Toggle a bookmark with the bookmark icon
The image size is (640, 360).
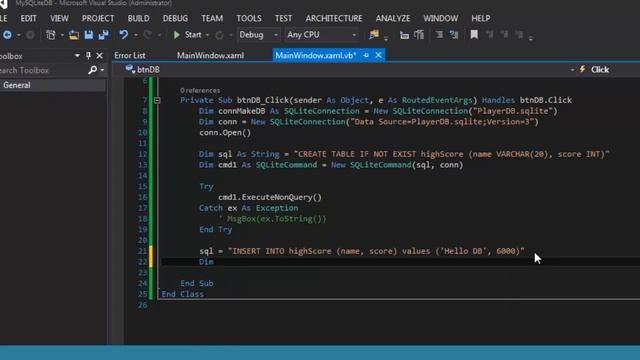point(474,35)
